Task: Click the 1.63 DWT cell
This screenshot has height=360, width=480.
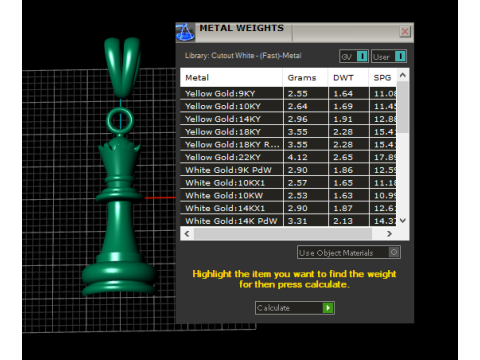Action: coord(349,195)
